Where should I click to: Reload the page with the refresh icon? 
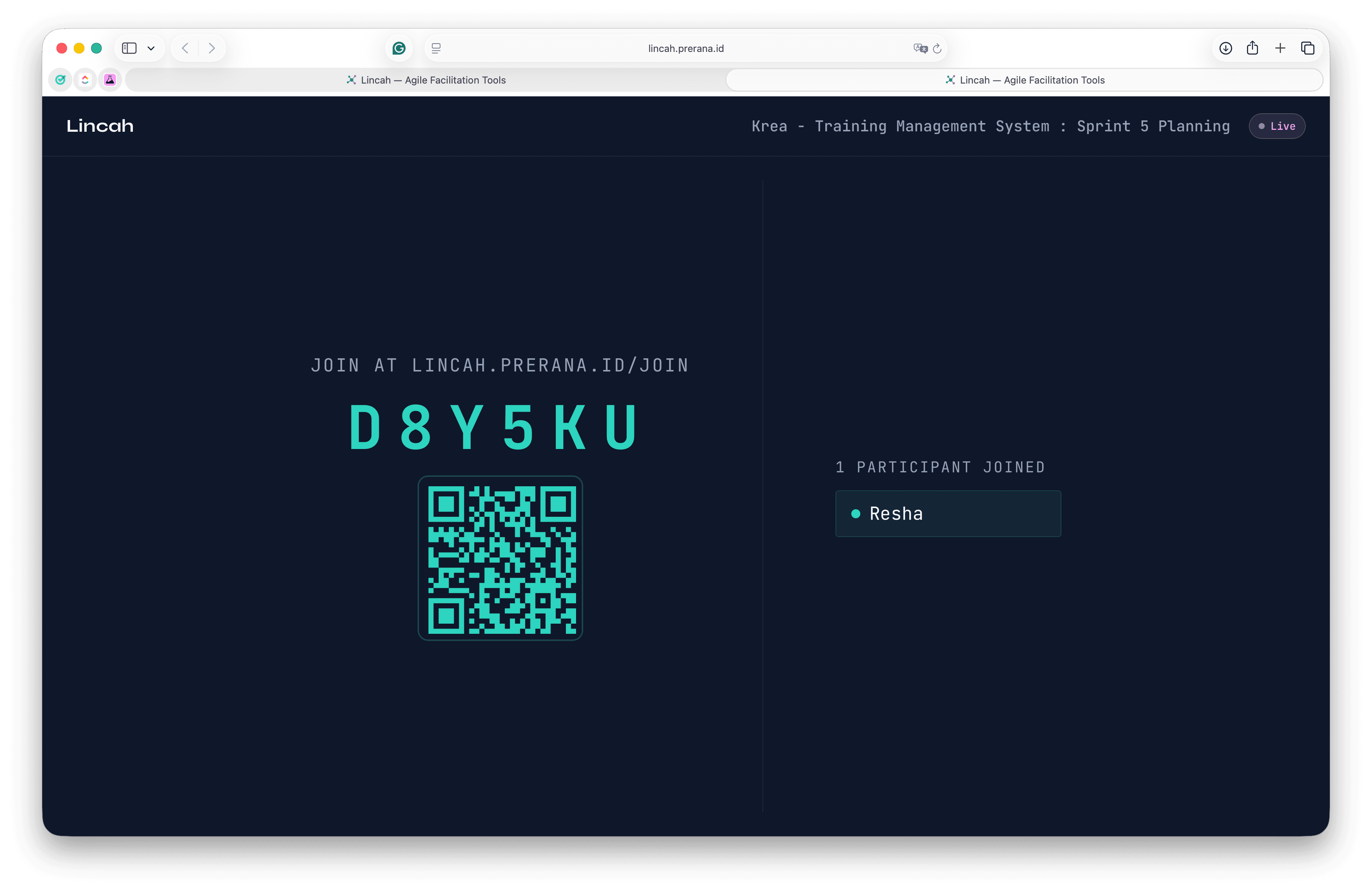click(938, 49)
